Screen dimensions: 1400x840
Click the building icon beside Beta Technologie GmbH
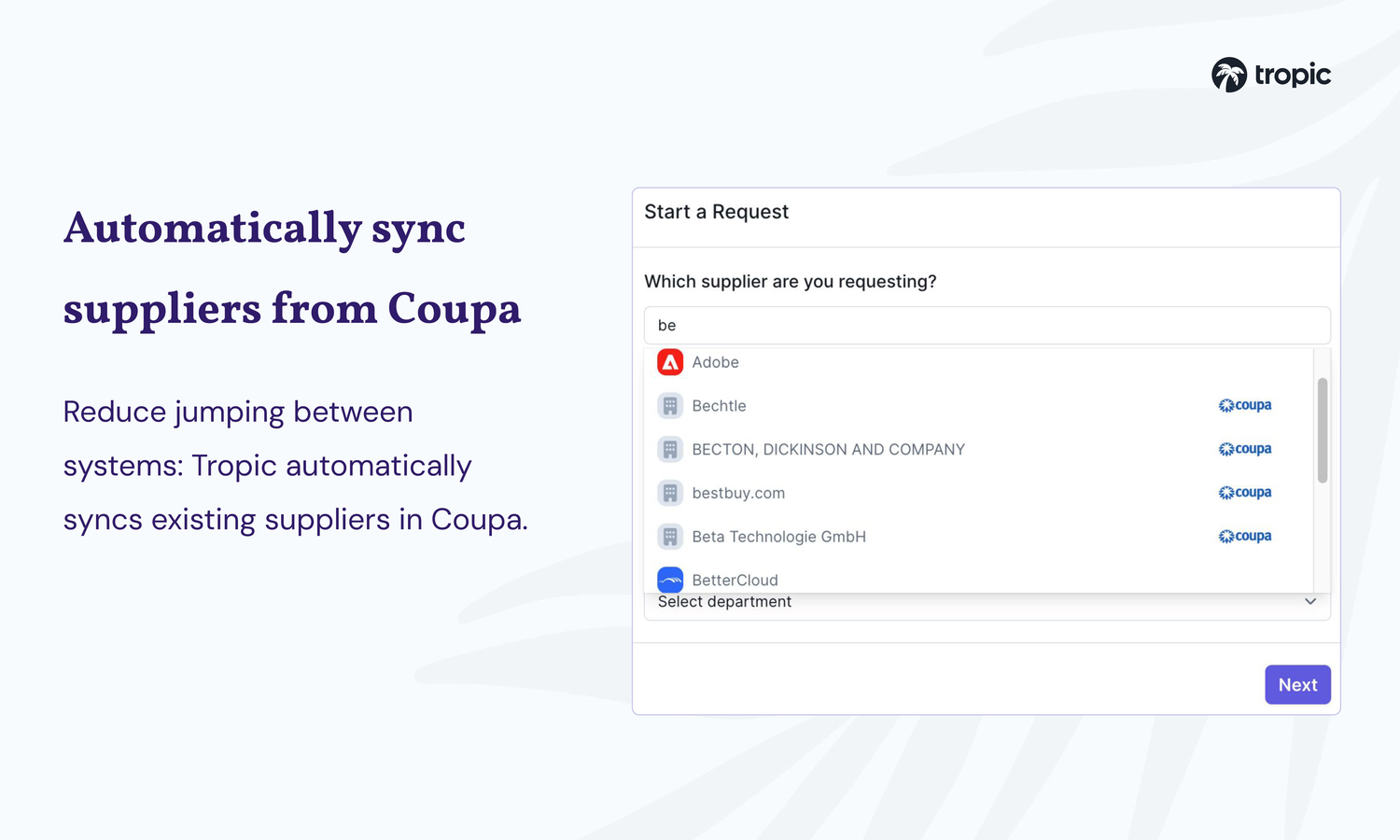pyautogui.click(x=670, y=536)
